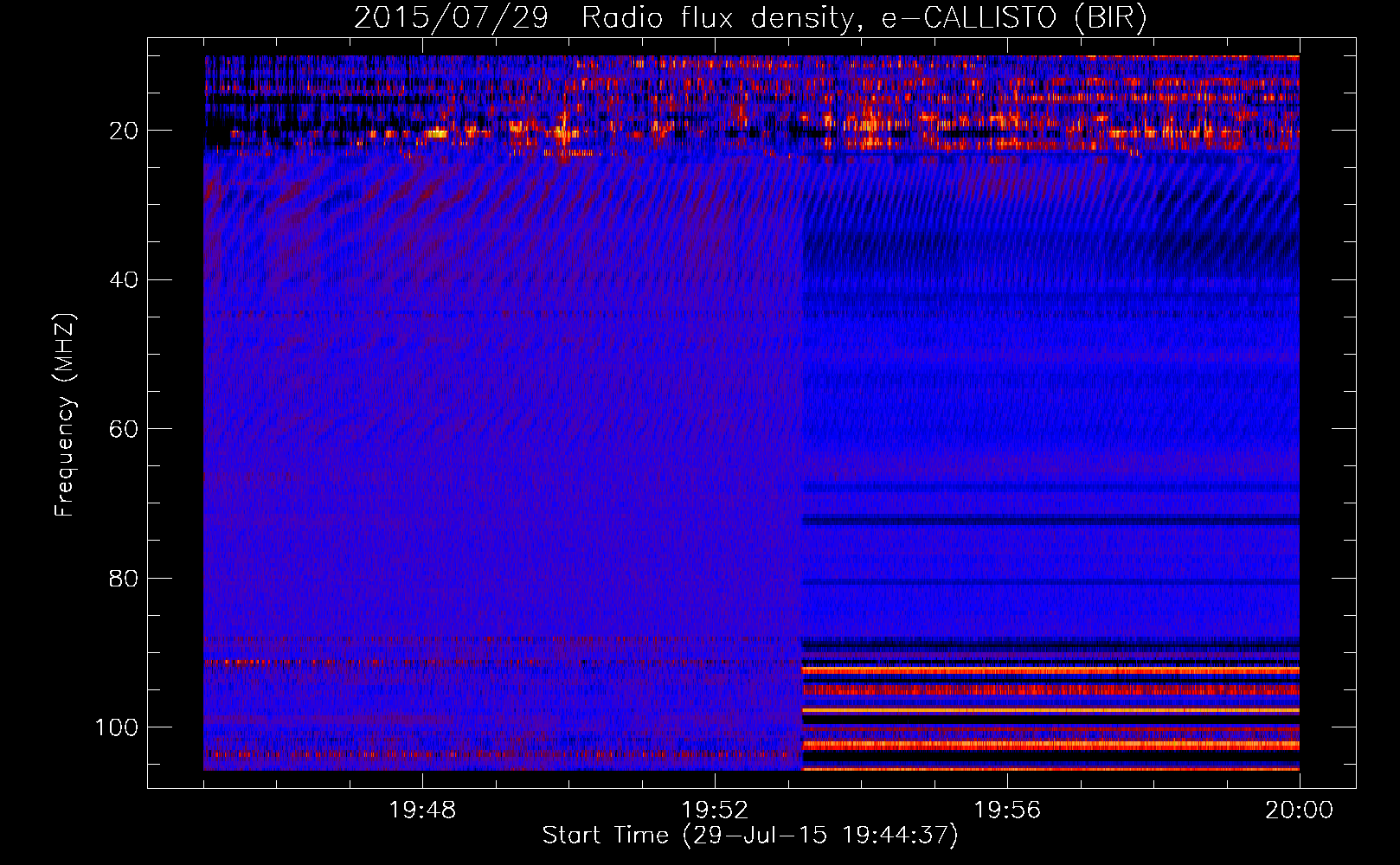Click the "Frequency (MHZ)" axis label
Viewport: 1400px width, 865px height.
[x=65, y=414]
